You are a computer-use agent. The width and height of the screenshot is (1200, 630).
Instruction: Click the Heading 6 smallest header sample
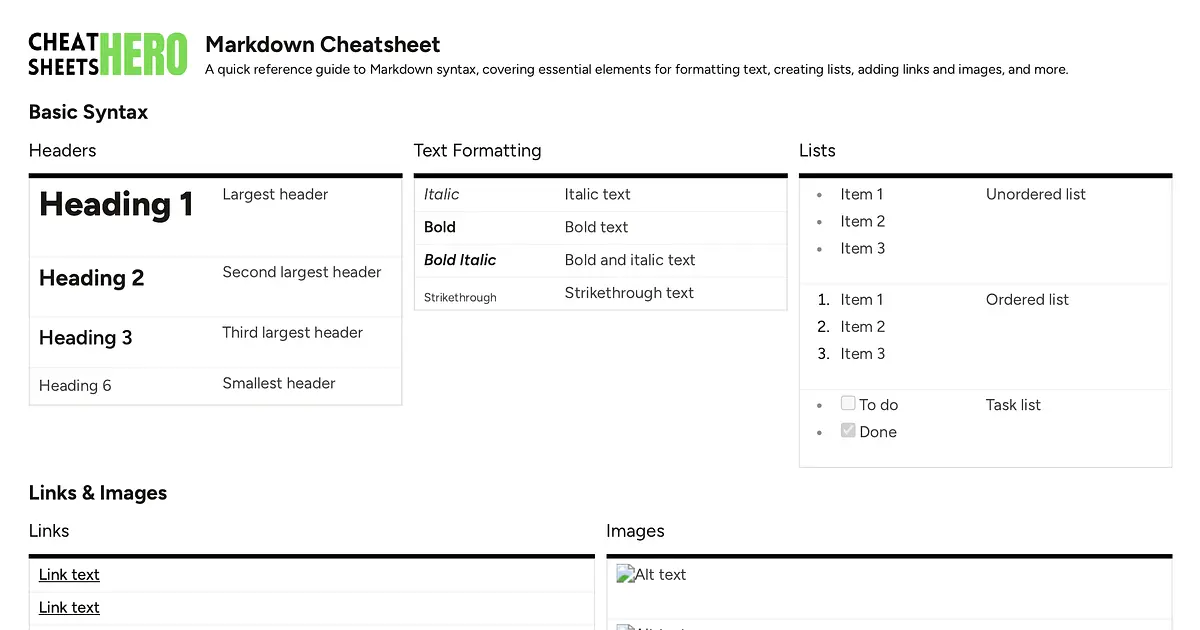(x=75, y=385)
